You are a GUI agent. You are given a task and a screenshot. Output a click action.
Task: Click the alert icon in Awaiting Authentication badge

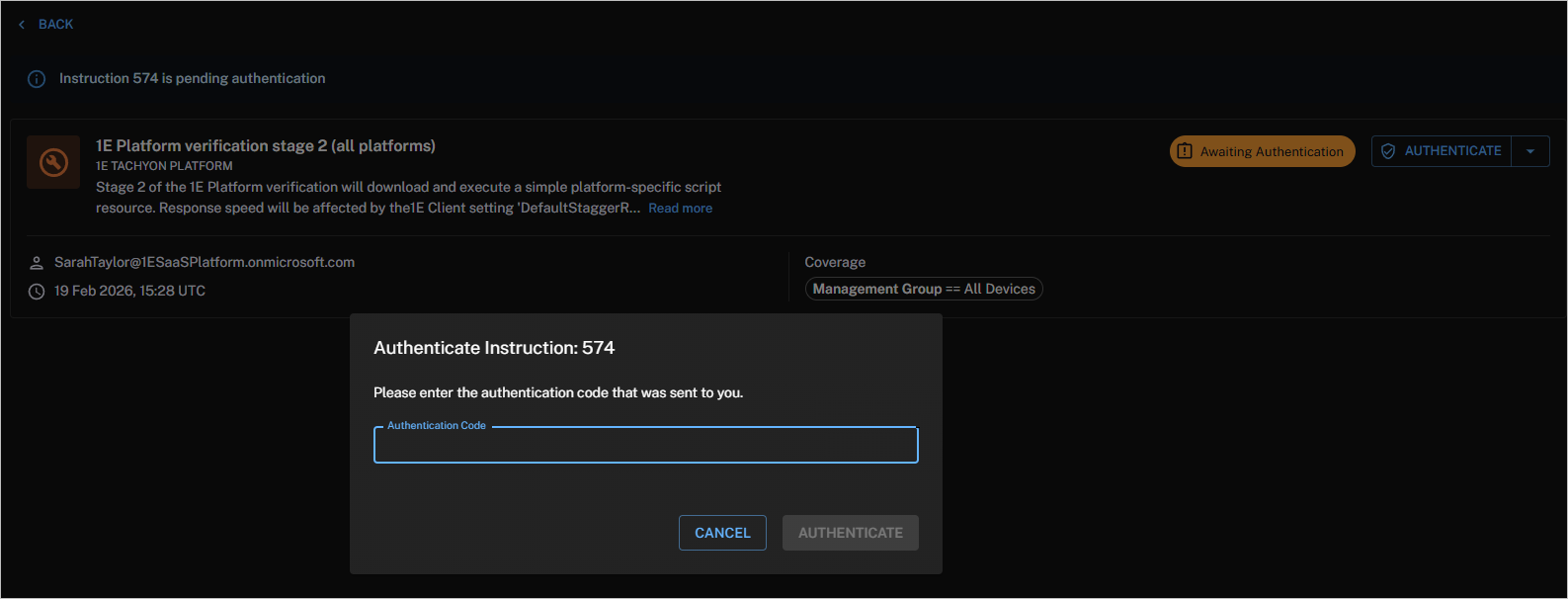tap(1185, 151)
